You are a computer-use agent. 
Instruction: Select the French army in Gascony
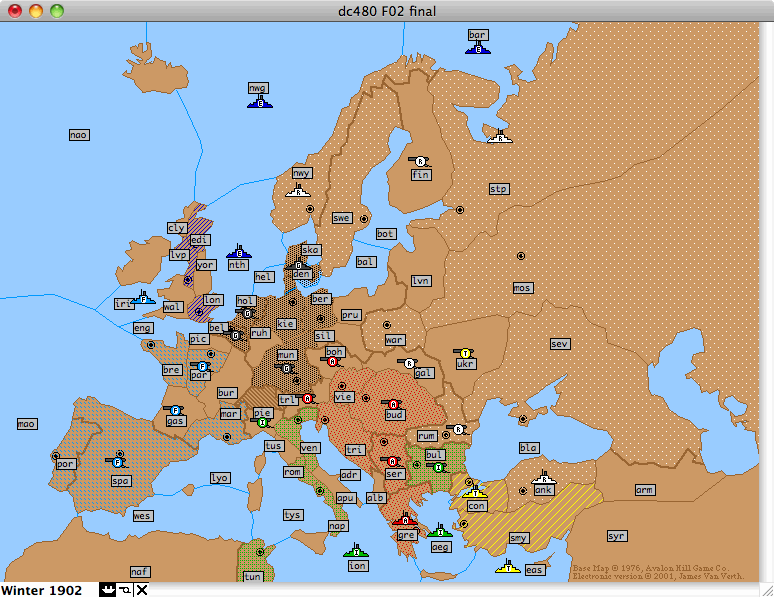coord(174,410)
